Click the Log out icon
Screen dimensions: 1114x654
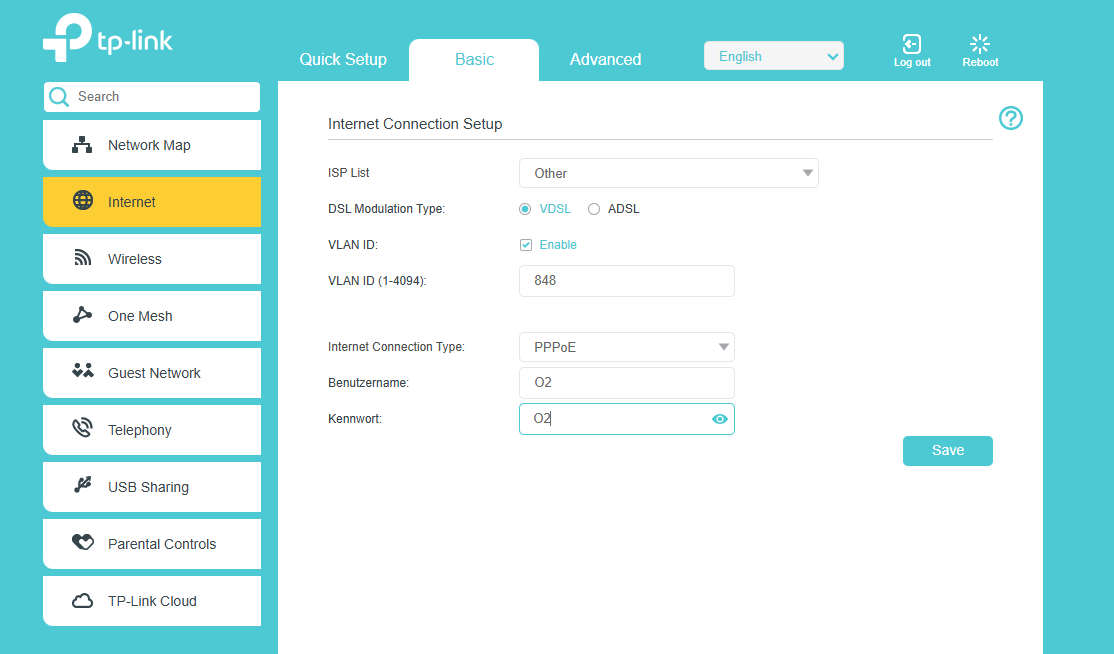click(911, 44)
